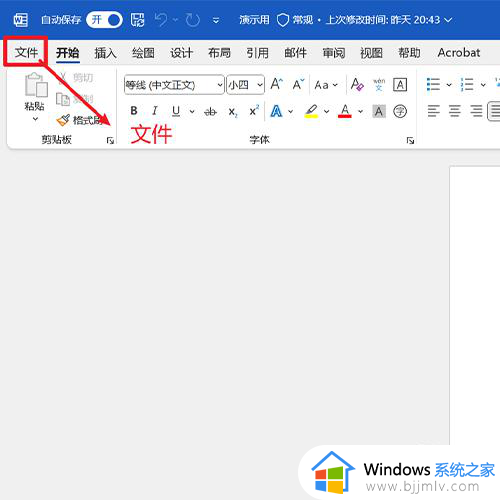This screenshot has height=500, width=500.
Task: Click the Text Effects blue A icon
Action: (x=276, y=111)
